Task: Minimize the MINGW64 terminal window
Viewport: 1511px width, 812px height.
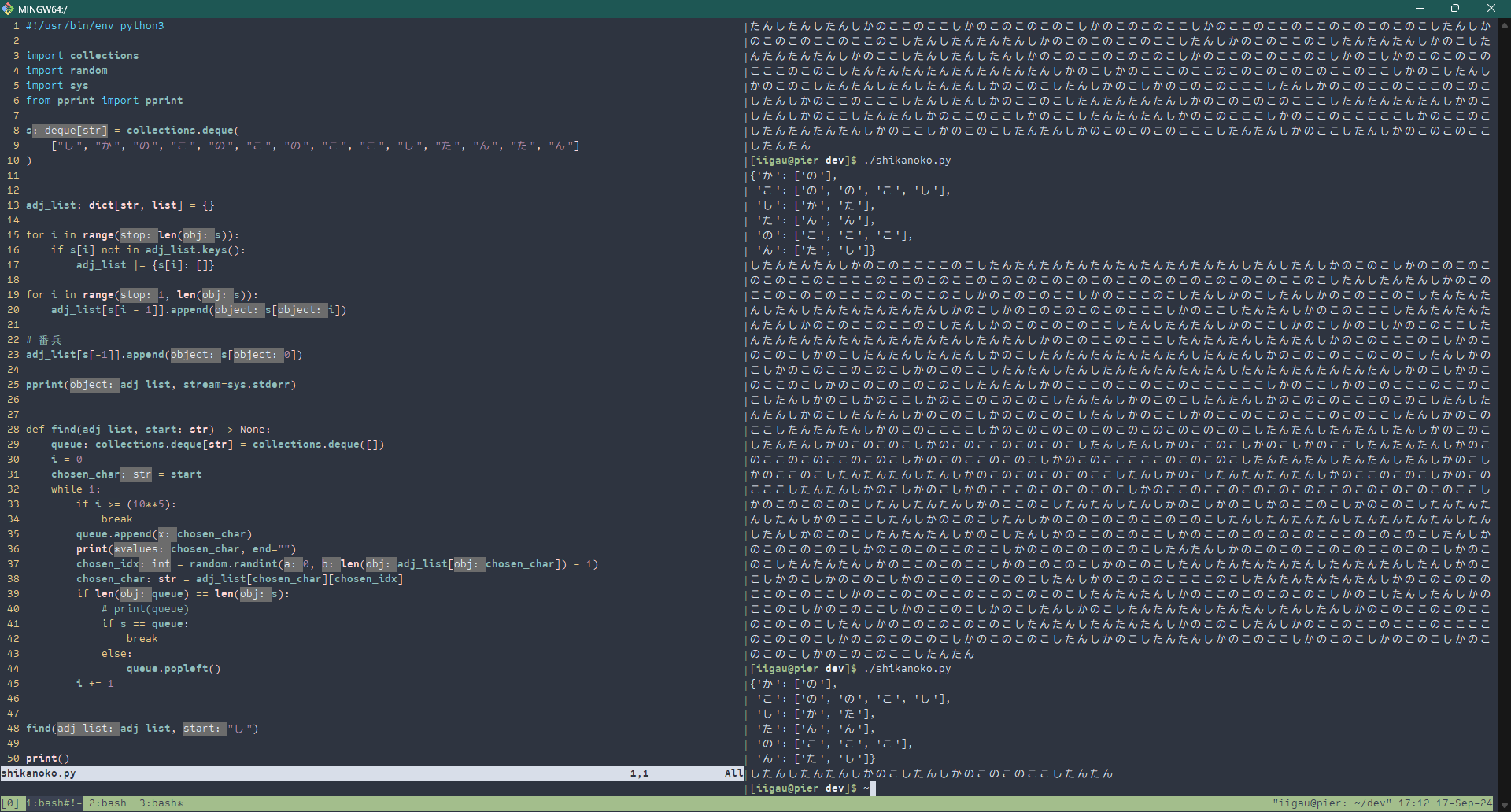Action: [x=1420, y=9]
